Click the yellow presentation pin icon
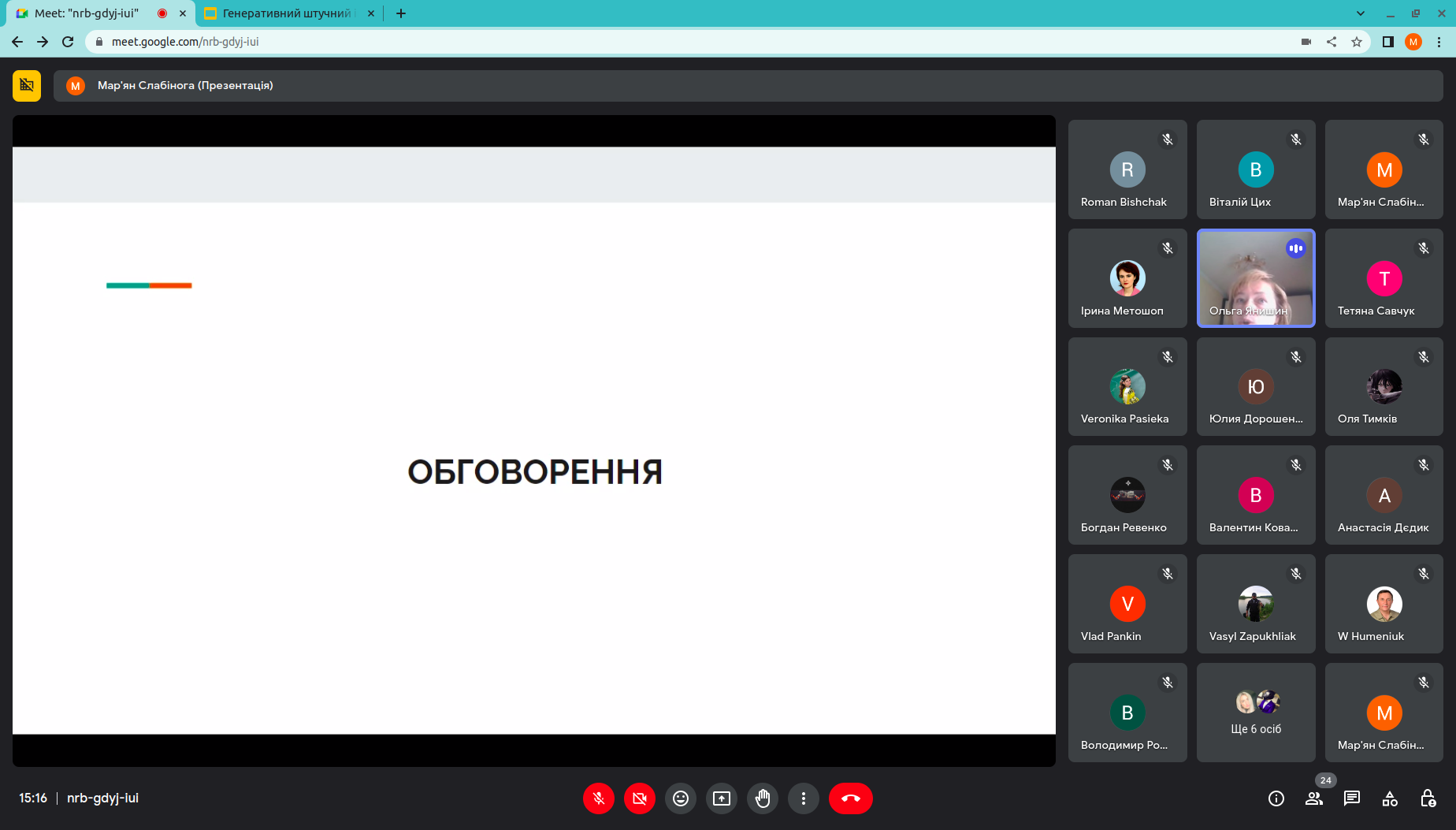 (27, 85)
